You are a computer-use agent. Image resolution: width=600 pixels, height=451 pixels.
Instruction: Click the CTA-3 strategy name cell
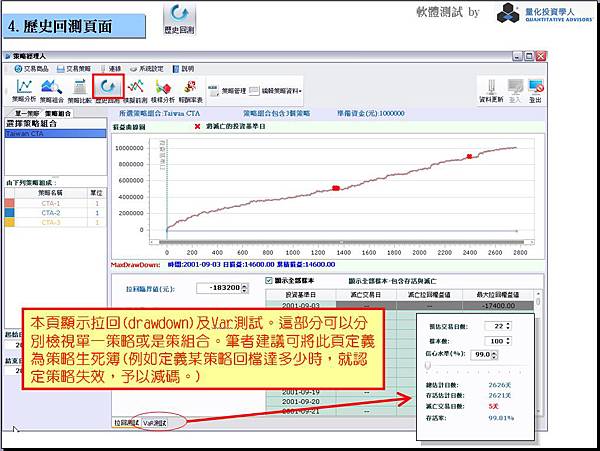pyautogui.click(x=51, y=222)
